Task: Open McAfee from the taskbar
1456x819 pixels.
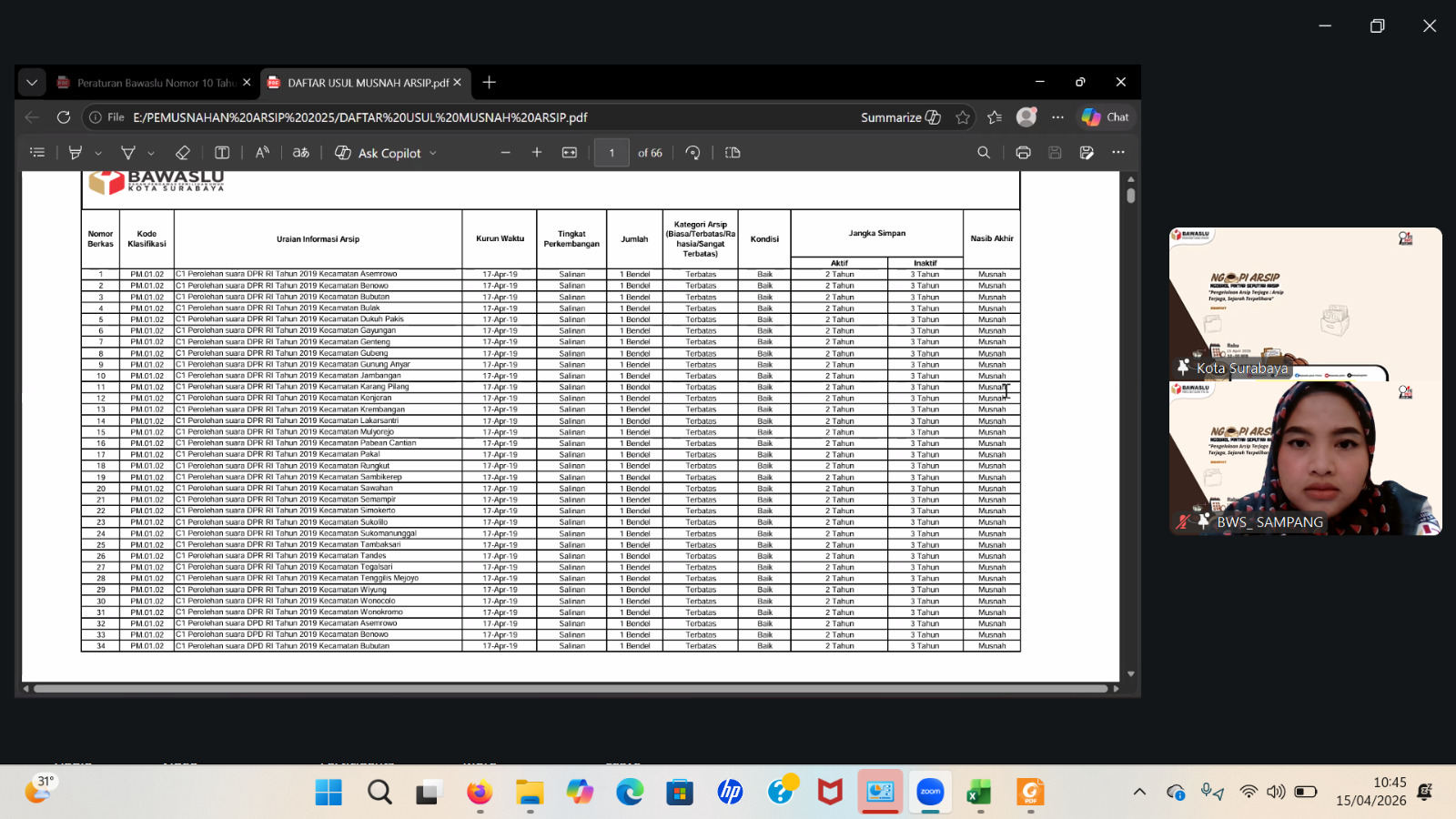Action: [830, 793]
